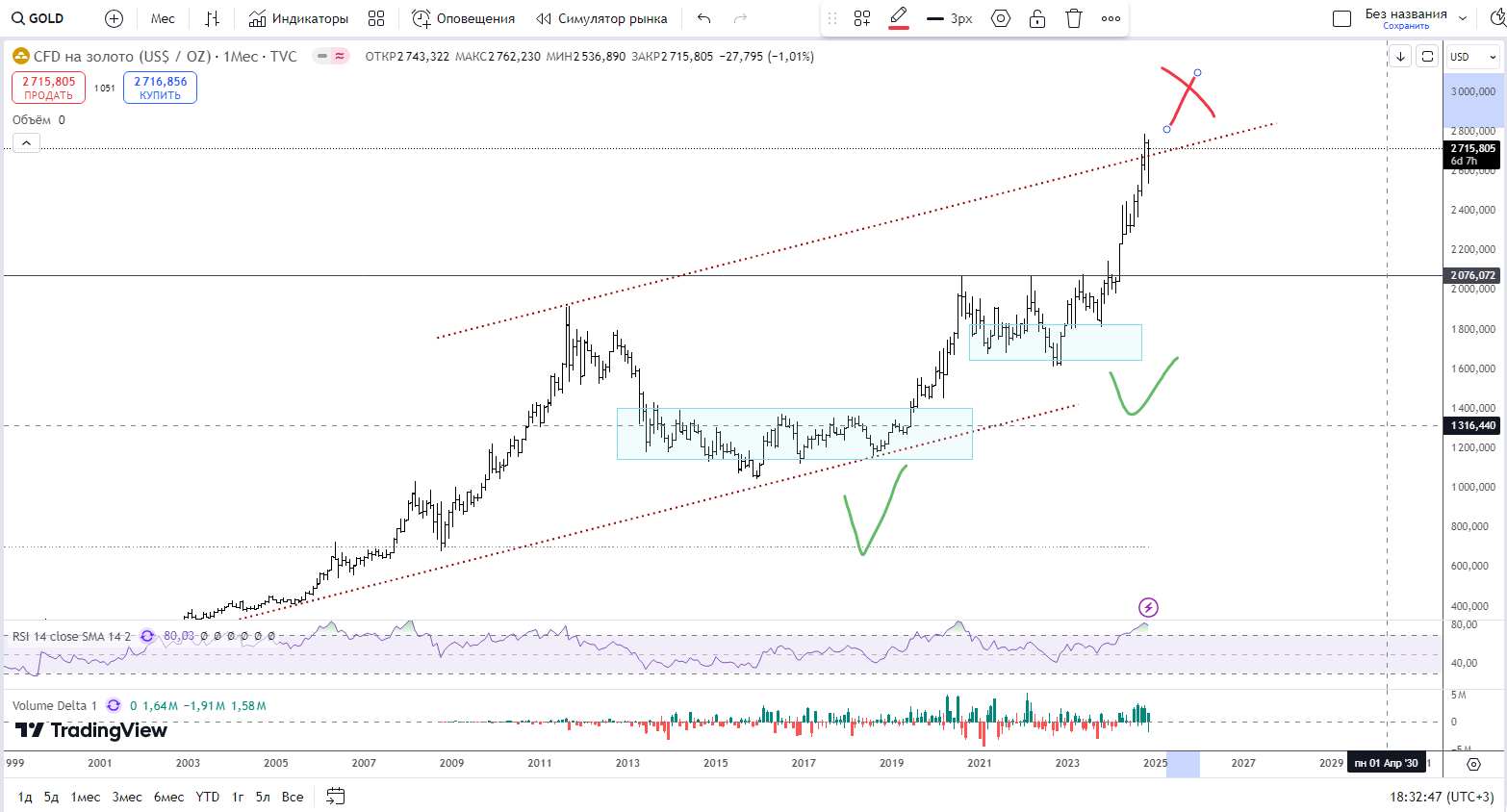
Task: Select the 1мес date range
Action: click(86, 797)
